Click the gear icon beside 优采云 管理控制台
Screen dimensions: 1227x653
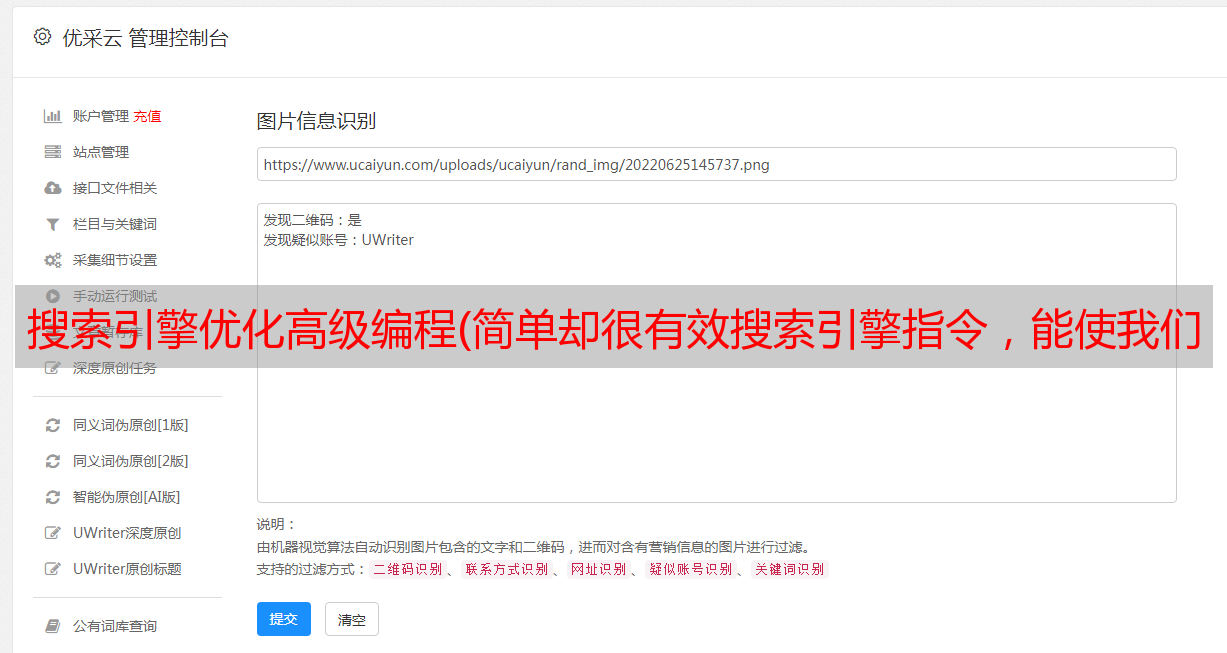pyautogui.click(x=42, y=37)
